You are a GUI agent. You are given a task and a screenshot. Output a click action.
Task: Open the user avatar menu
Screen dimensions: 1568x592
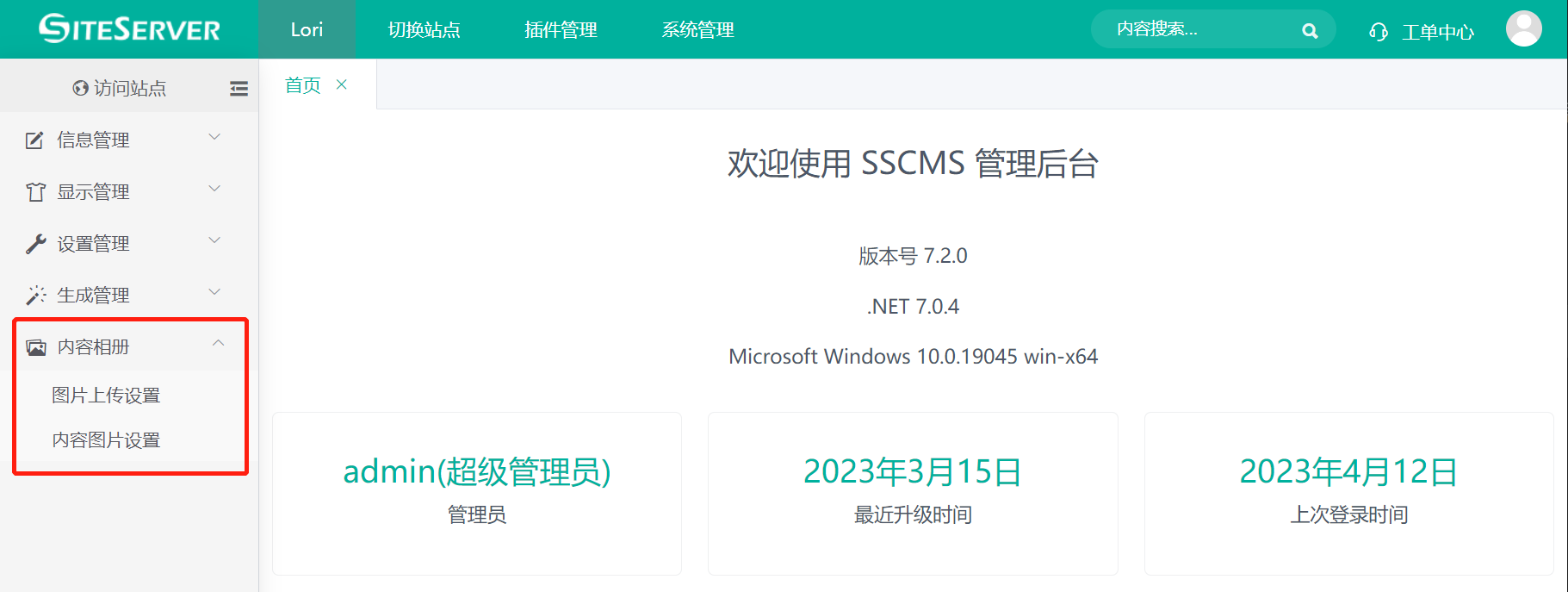[1523, 29]
